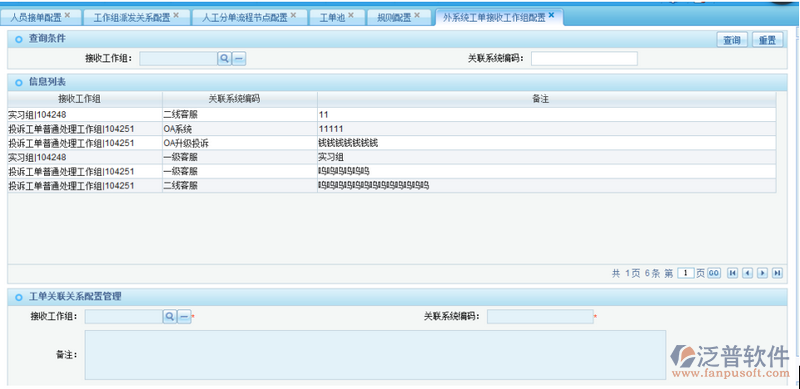The width and height of the screenshot is (800, 389).
Task: Open lookup icon in 工单关联关系配置管理 form
Action: click(x=169, y=317)
